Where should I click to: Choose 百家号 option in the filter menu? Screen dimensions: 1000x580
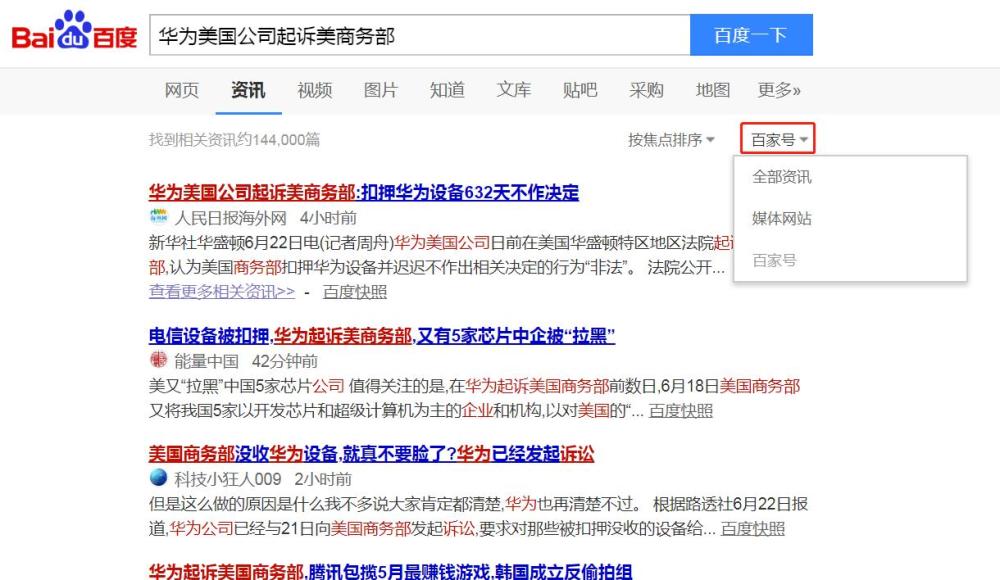[774, 260]
